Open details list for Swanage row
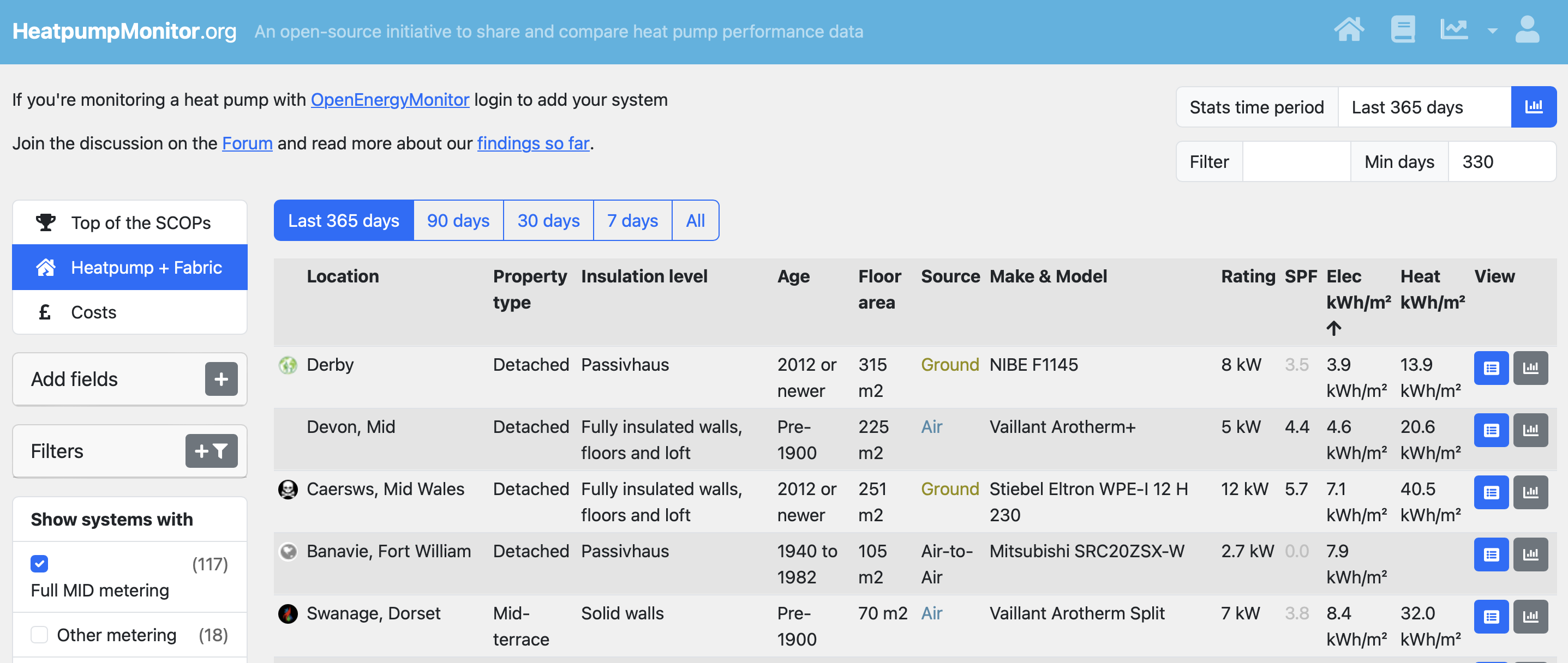The height and width of the screenshot is (663, 1568). (x=1491, y=616)
